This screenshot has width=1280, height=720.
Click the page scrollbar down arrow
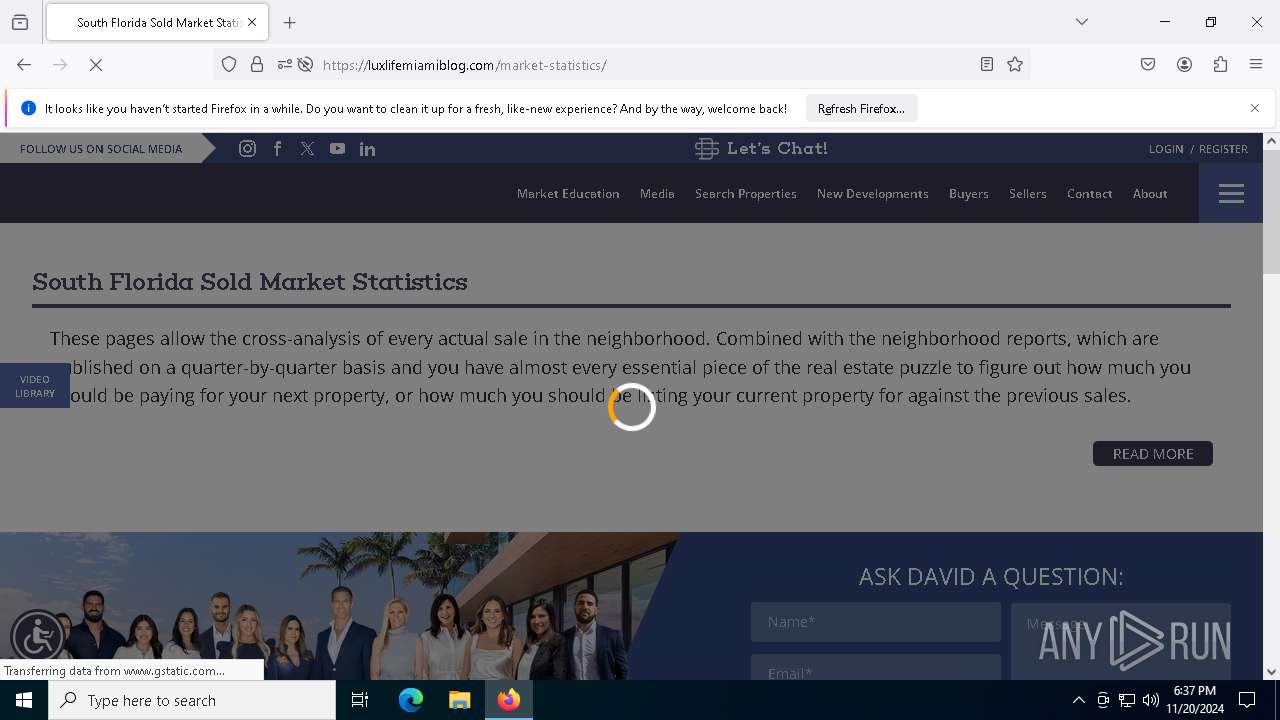pos(1271,672)
